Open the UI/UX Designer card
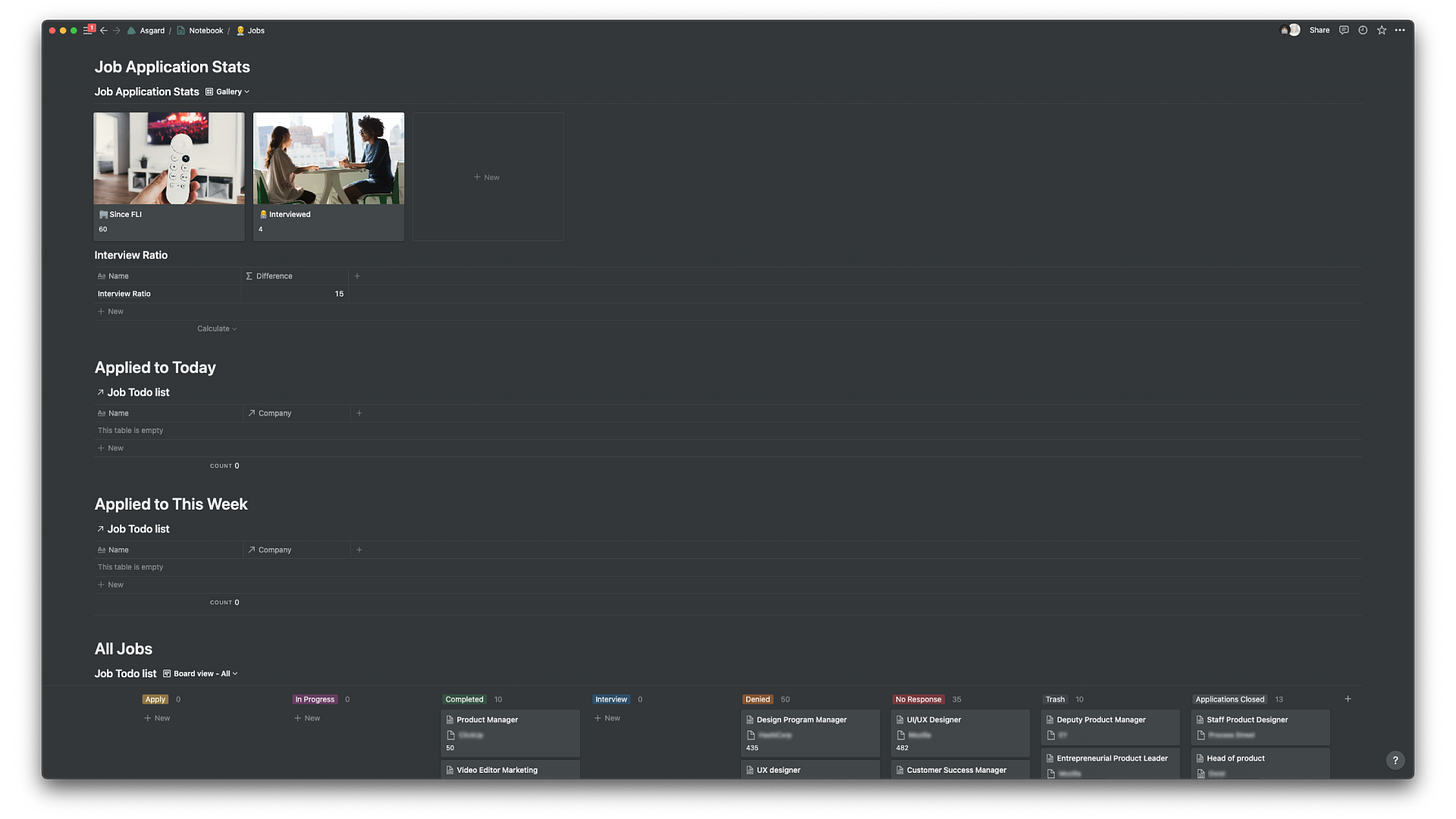 pyautogui.click(x=960, y=733)
